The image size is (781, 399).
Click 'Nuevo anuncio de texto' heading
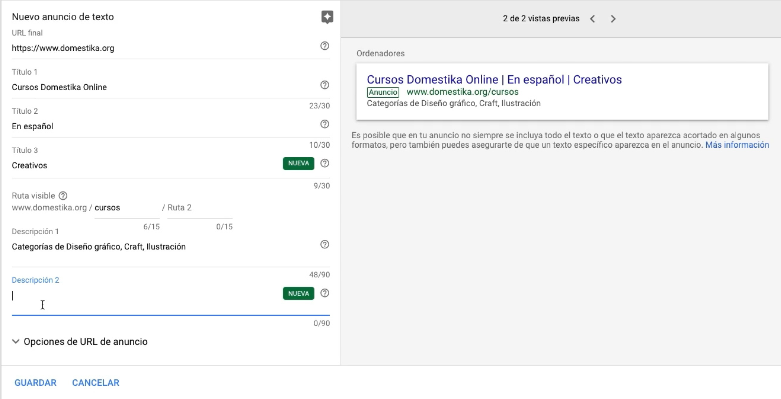point(63,17)
